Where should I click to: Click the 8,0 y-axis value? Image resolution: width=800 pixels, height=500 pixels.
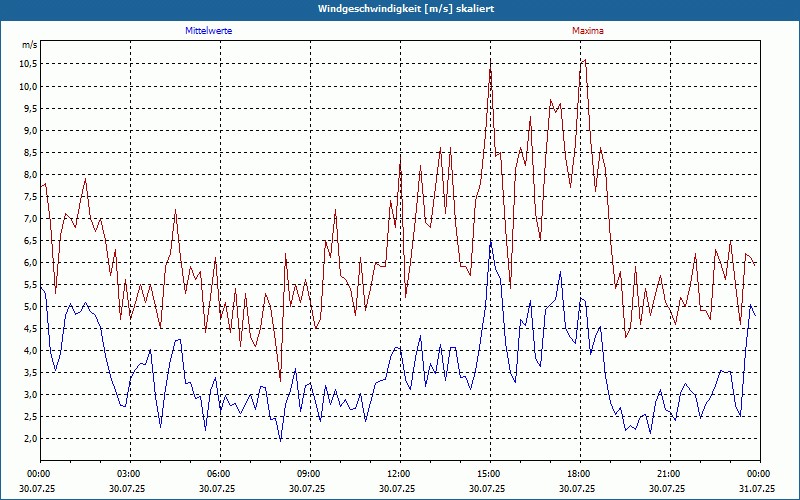click(30, 174)
